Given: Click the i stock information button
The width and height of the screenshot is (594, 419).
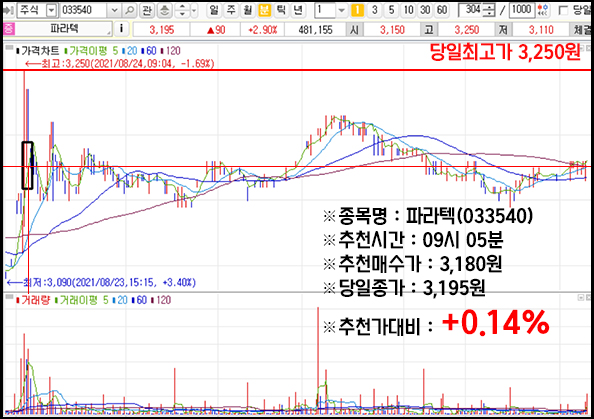Looking at the screenshot, I should [121, 29].
